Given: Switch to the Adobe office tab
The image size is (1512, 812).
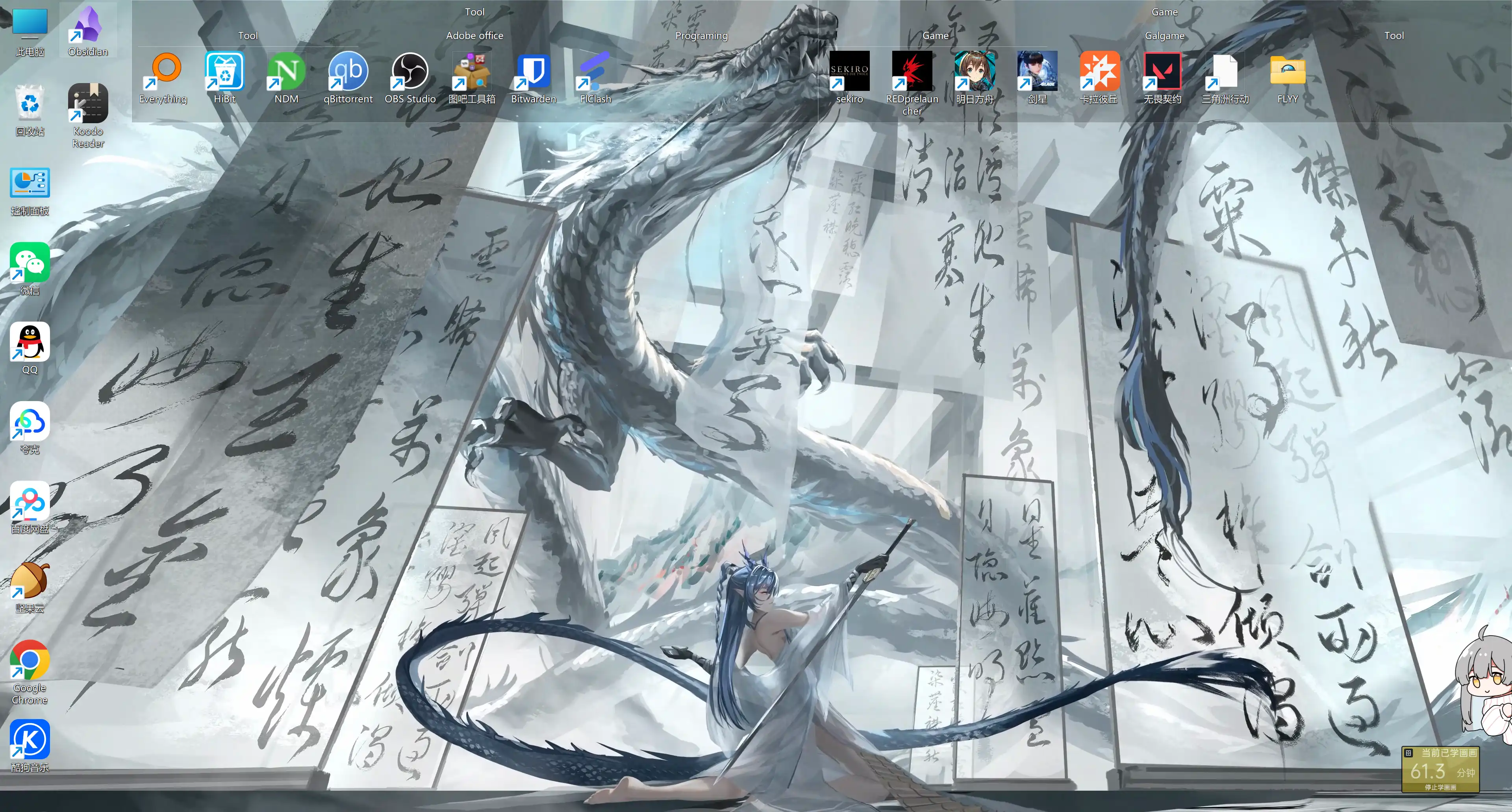Looking at the screenshot, I should point(474,35).
